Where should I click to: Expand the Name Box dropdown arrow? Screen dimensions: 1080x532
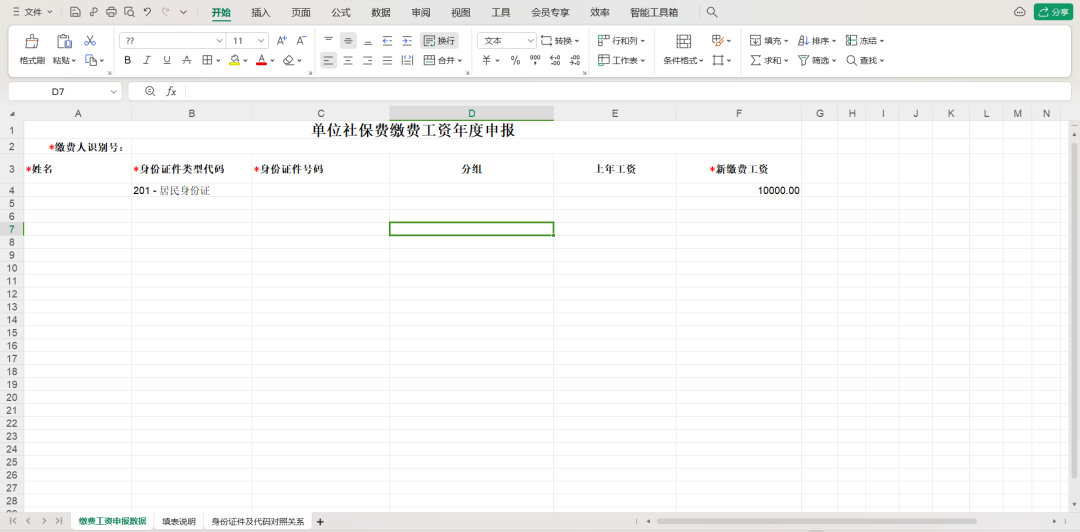click(113, 91)
